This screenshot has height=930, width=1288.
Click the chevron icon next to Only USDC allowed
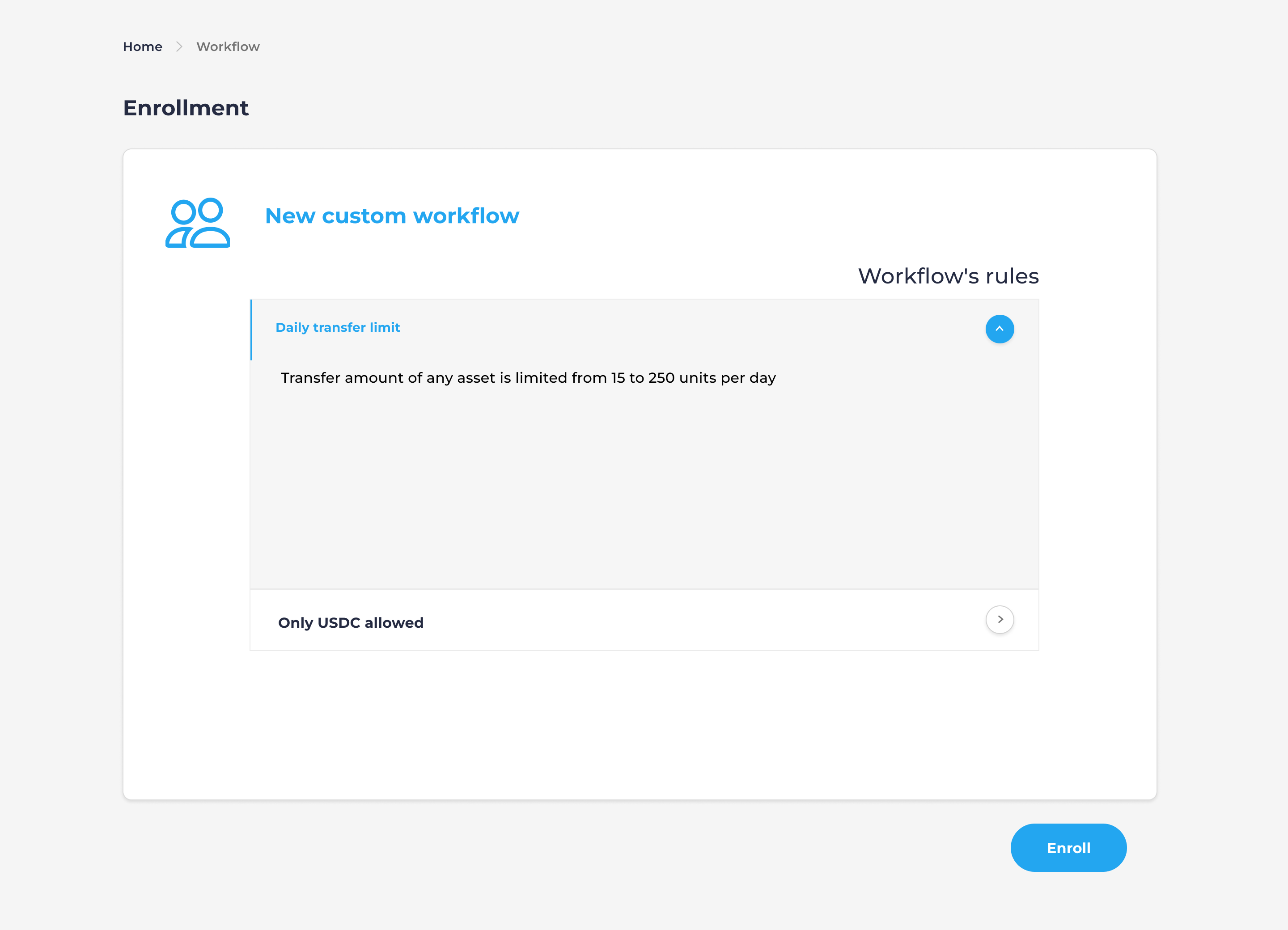click(1000, 620)
